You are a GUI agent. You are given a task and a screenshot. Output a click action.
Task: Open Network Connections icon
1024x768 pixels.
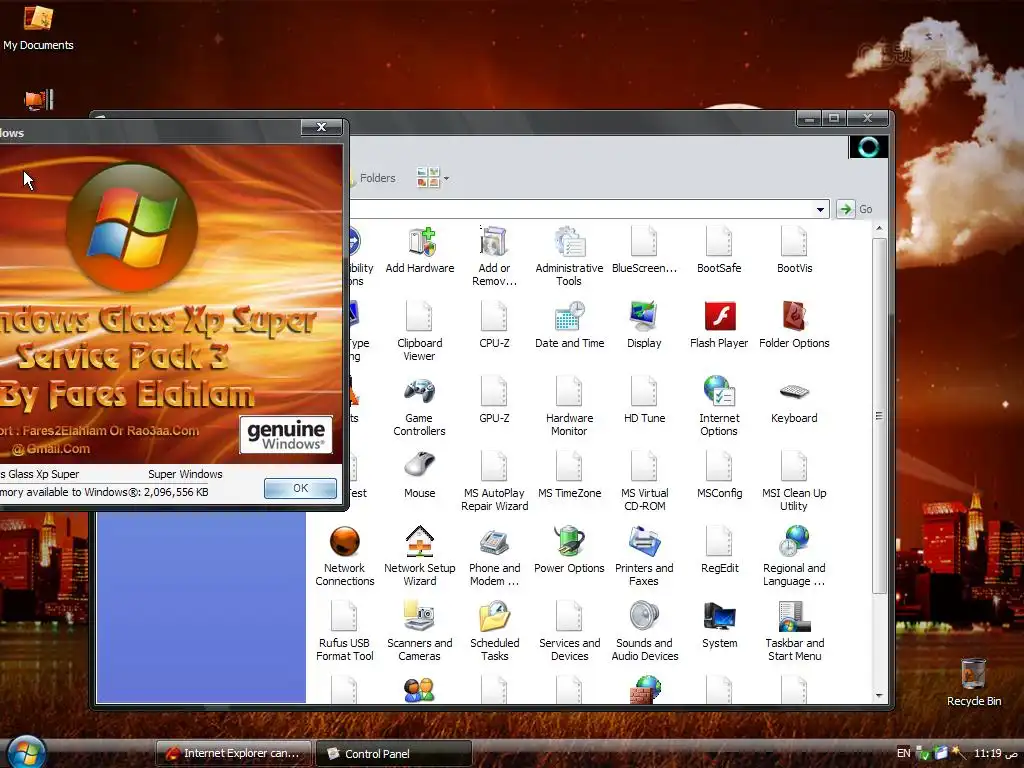click(345, 556)
